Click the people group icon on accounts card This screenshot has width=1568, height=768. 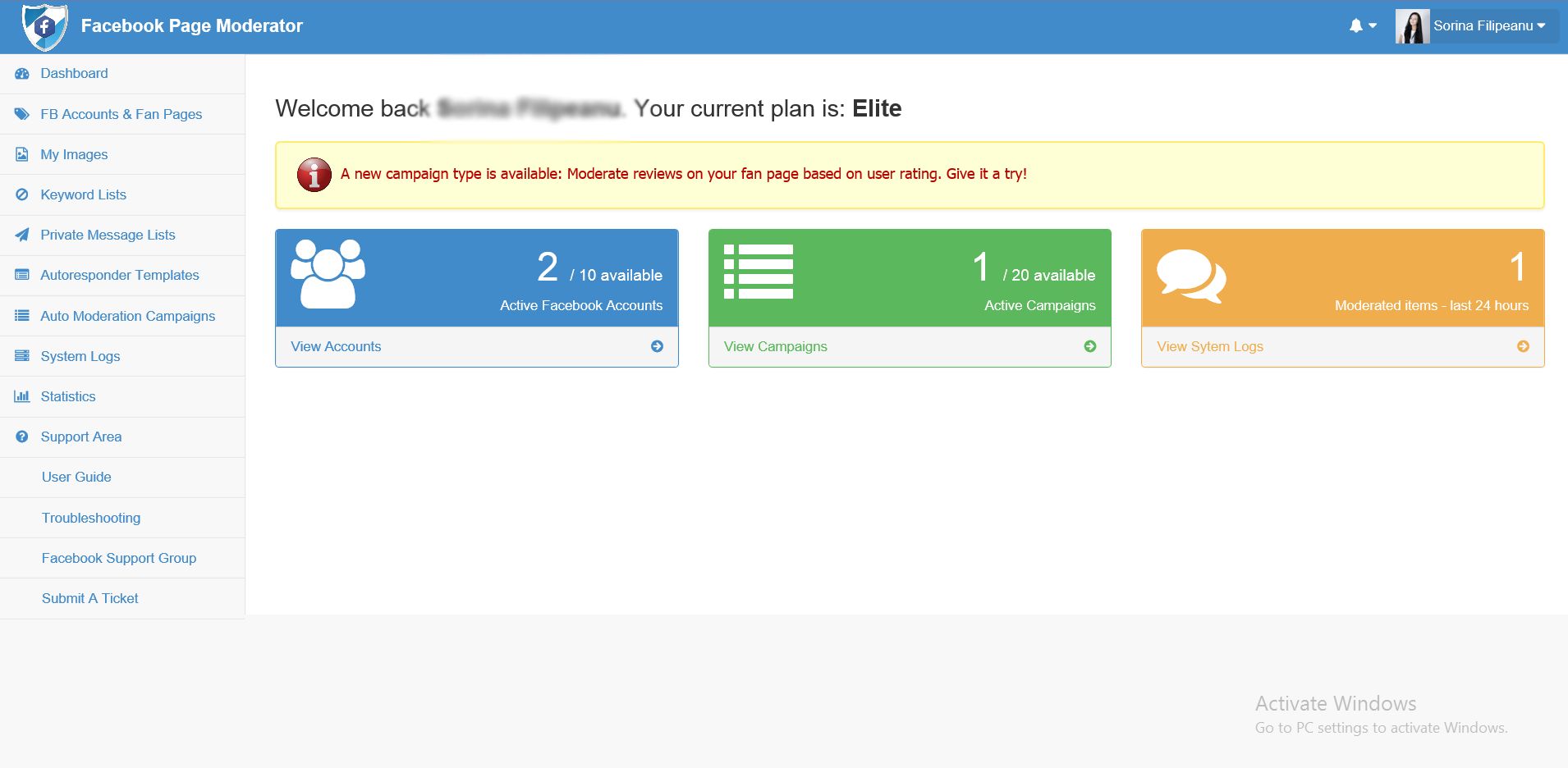click(x=328, y=274)
